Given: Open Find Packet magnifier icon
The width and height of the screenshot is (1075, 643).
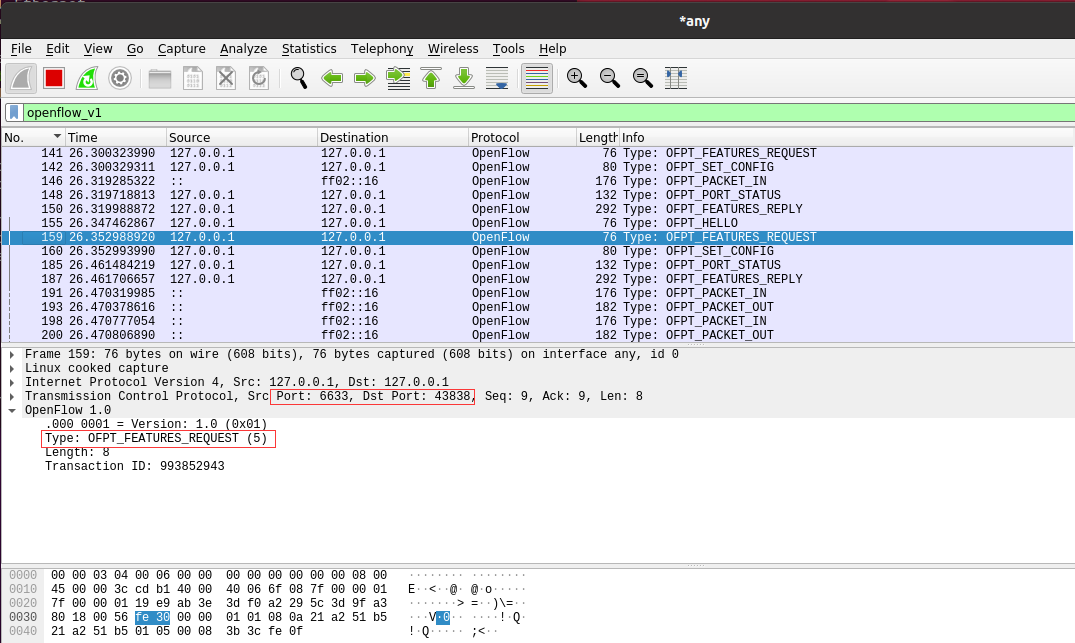Looking at the screenshot, I should click(x=298, y=78).
